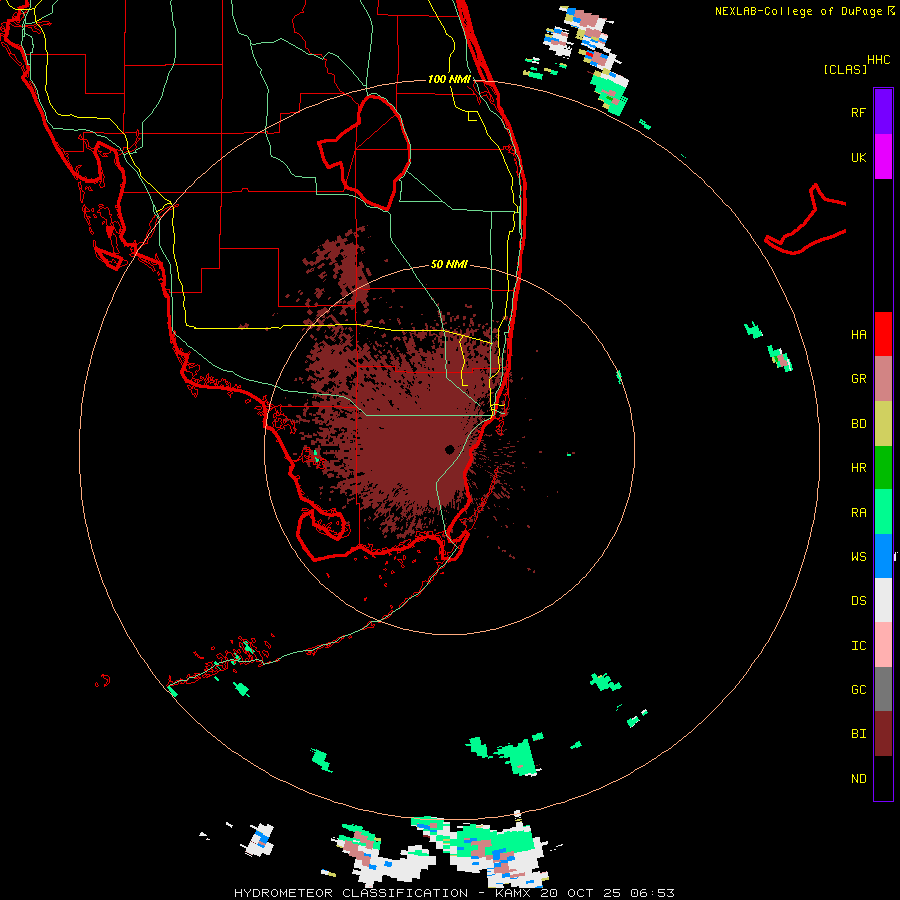Click the IC pink legend swatch

click(883, 645)
